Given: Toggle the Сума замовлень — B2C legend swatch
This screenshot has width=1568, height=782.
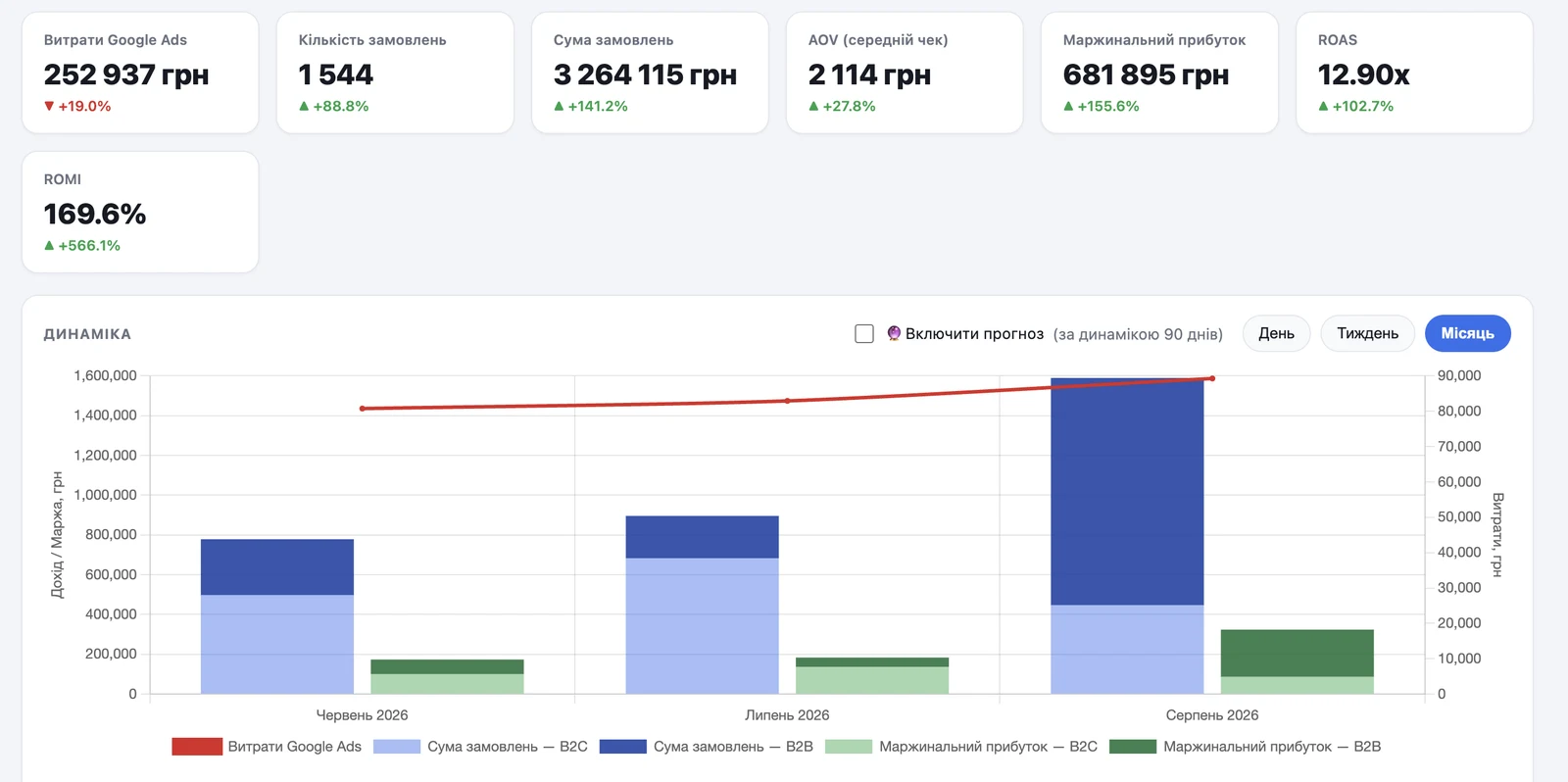Looking at the screenshot, I should coord(397,747).
